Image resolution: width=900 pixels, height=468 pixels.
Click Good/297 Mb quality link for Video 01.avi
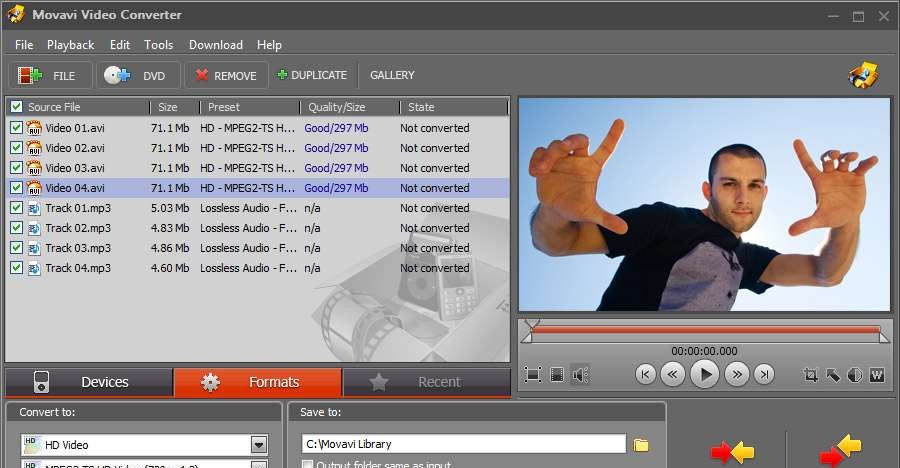coord(336,128)
